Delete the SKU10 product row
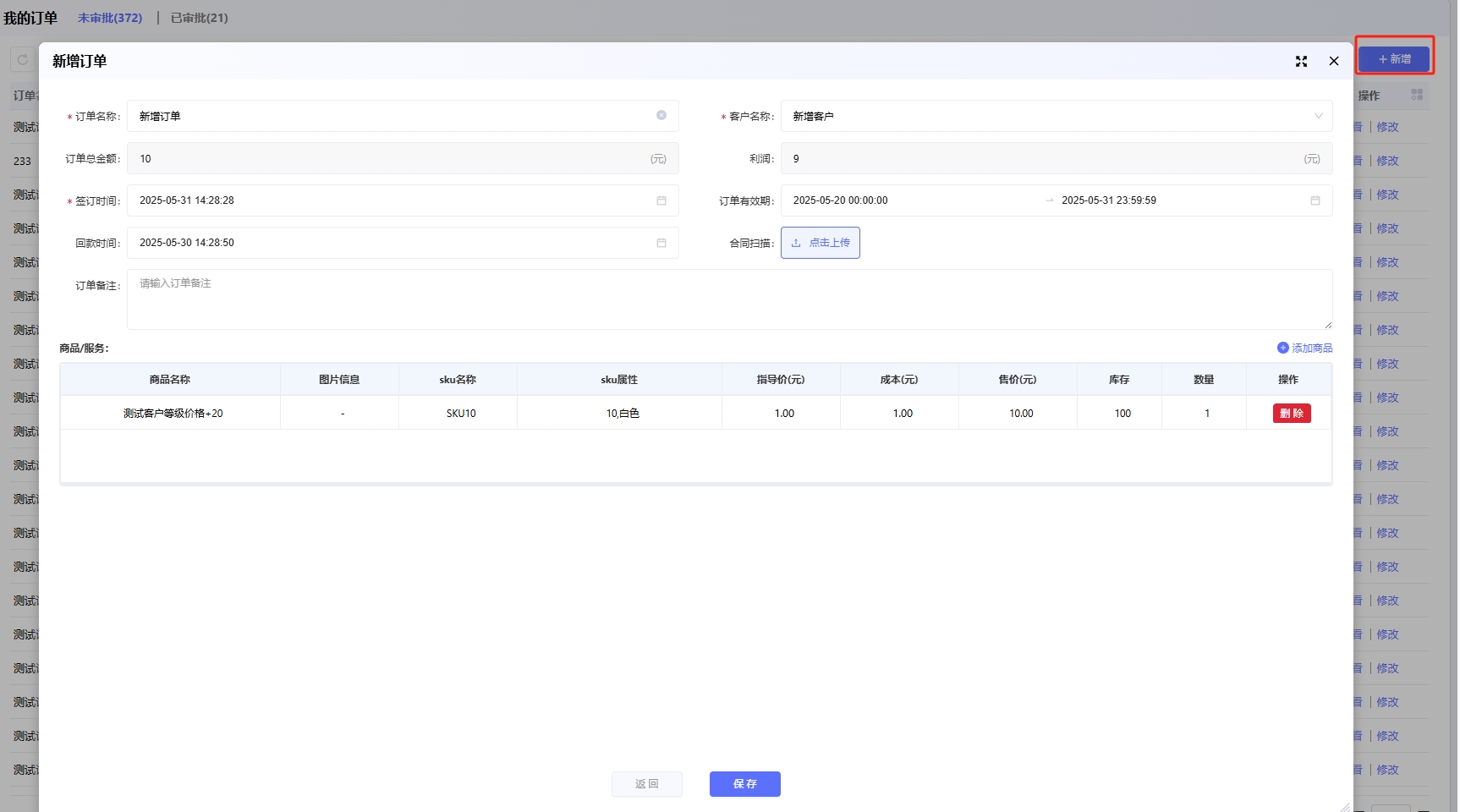Viewport: 1460px width, 812px height. point(1291,414)
